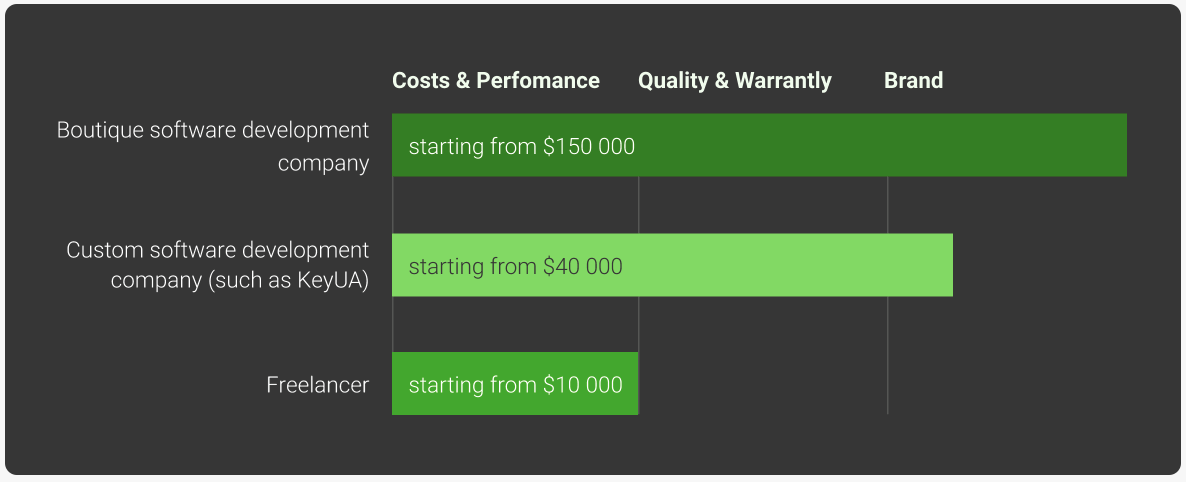1186x482 pixels.
Task: Click Boutique bar's Quality & Warrantly segment
Action: 762,145
